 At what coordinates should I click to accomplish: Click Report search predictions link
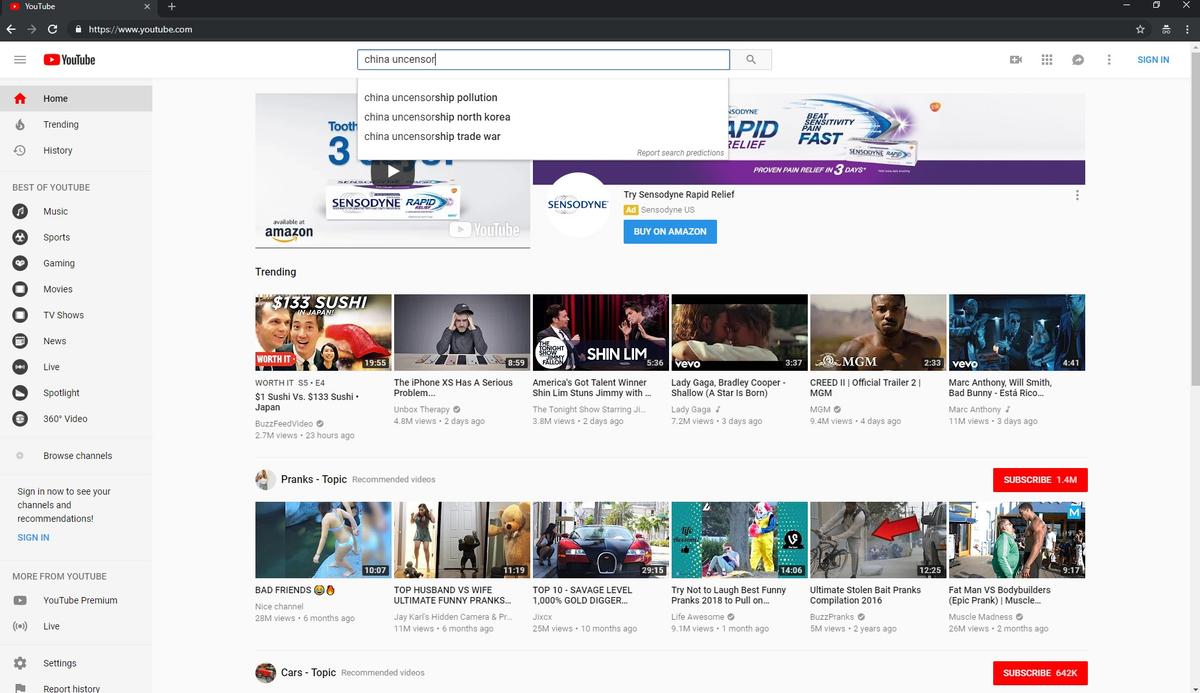coord(680,153)
